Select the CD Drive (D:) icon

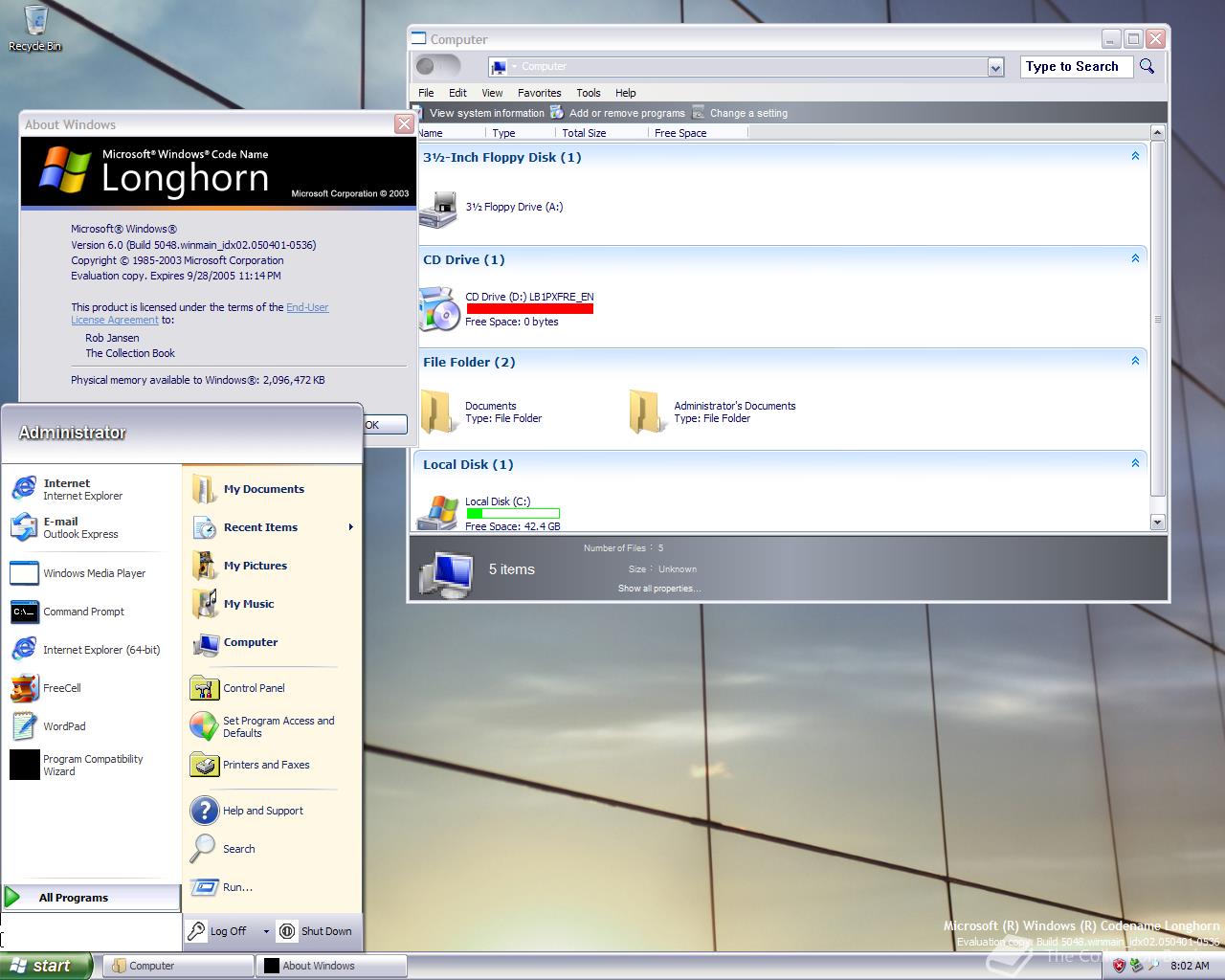(440, 308)
